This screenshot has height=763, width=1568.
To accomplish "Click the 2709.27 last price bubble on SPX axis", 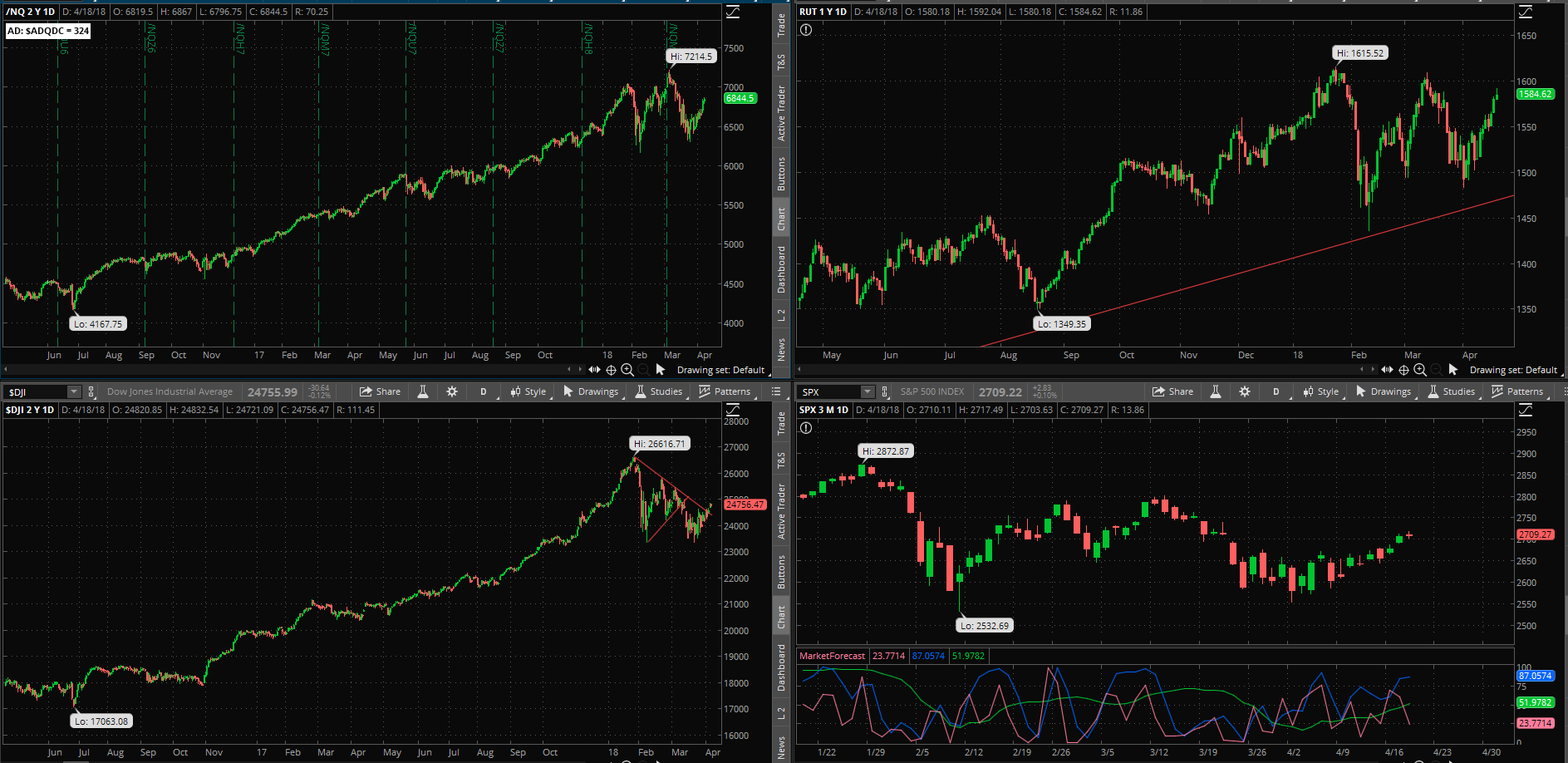I will point(1536,534).
